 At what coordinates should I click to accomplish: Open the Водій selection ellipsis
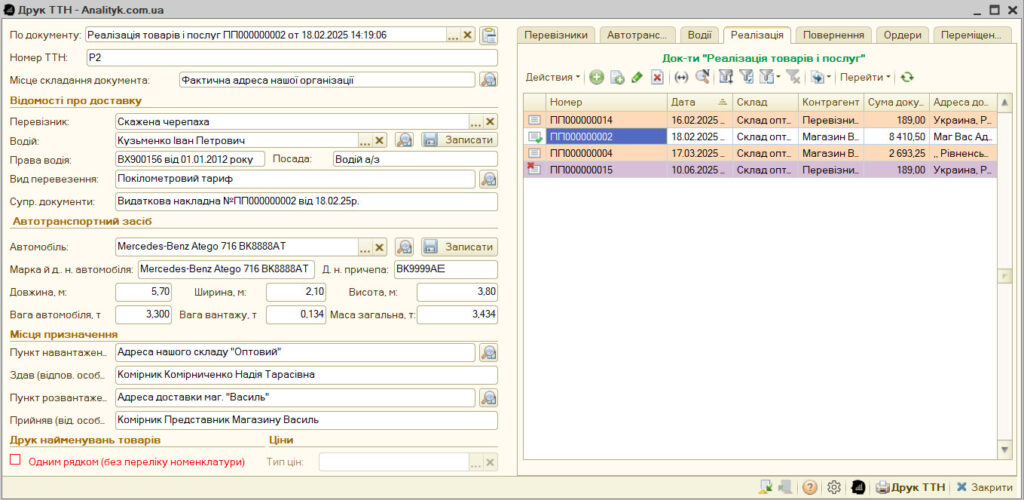pyautogui.click(x=366, y=140)
